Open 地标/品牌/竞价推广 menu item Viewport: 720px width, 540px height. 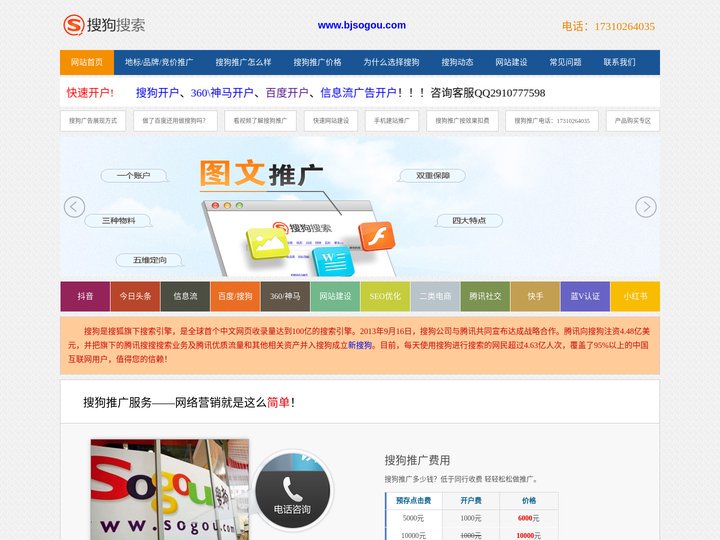coord(159,62)
